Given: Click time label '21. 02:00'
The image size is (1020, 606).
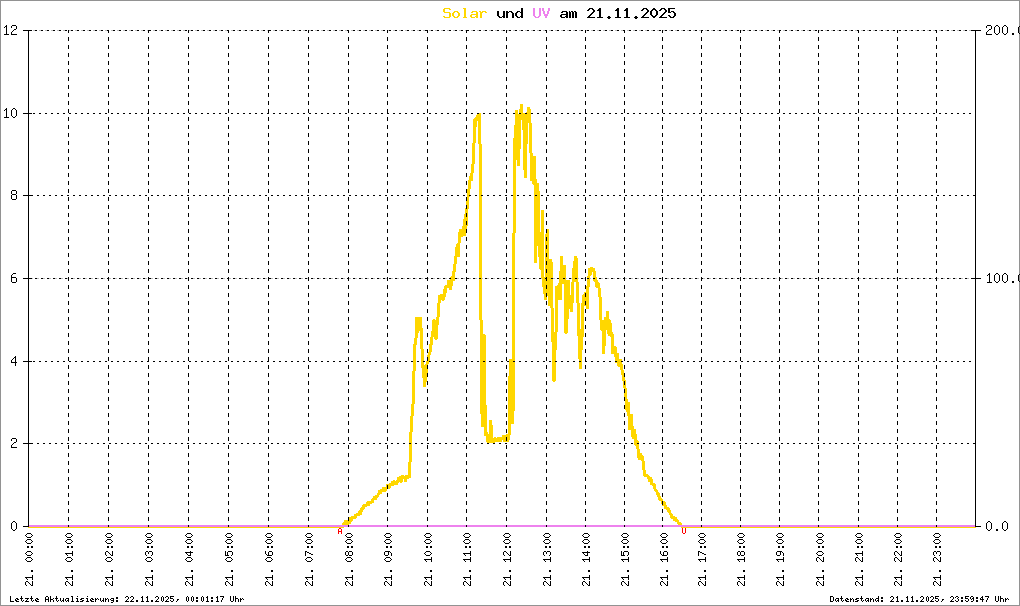Looking at the screenshot, I should [x=109, y=560].
